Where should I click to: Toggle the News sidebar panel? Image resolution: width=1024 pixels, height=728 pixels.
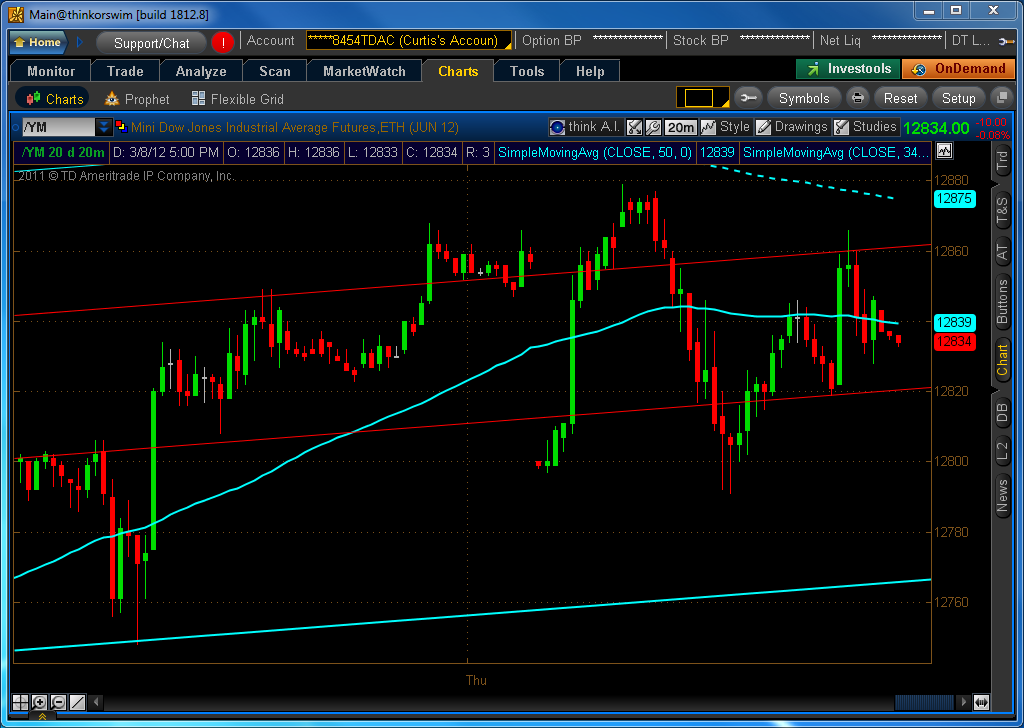point(1002,495)
